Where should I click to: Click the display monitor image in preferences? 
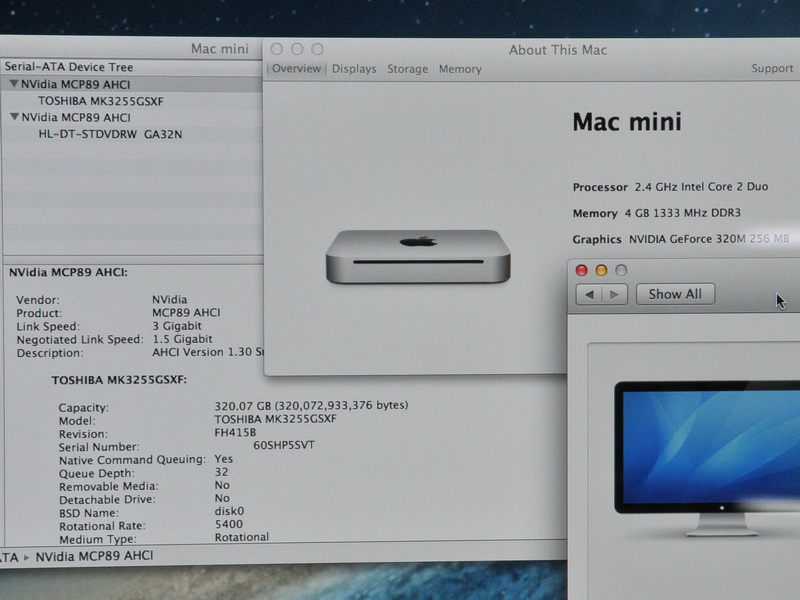(707, 457)
